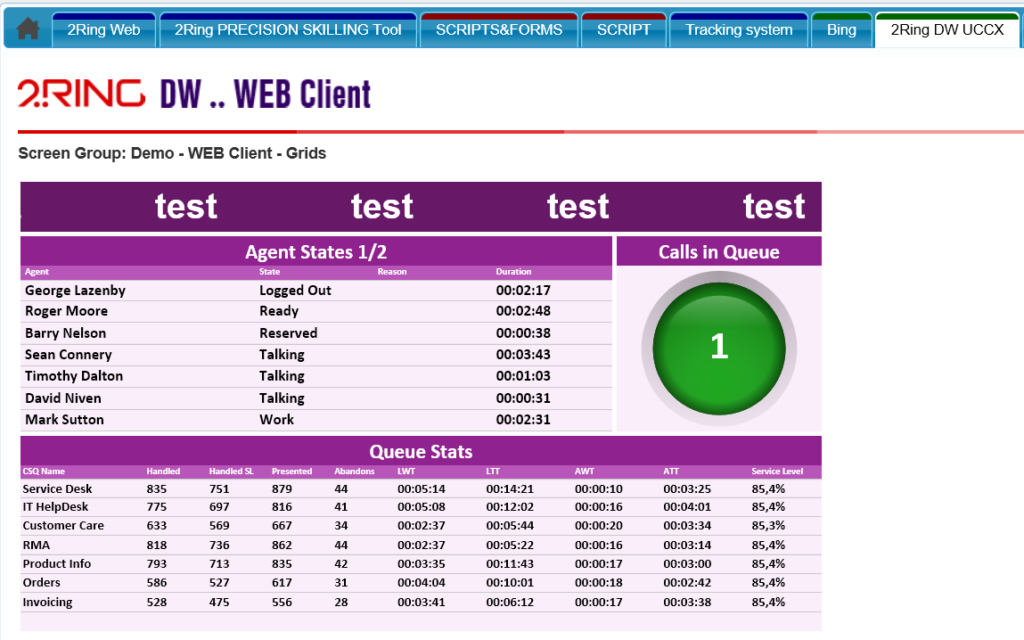Select the SCRIPTS&FORMS tab
Viewport: 1024px width, 640px height.
click(499, 30)
